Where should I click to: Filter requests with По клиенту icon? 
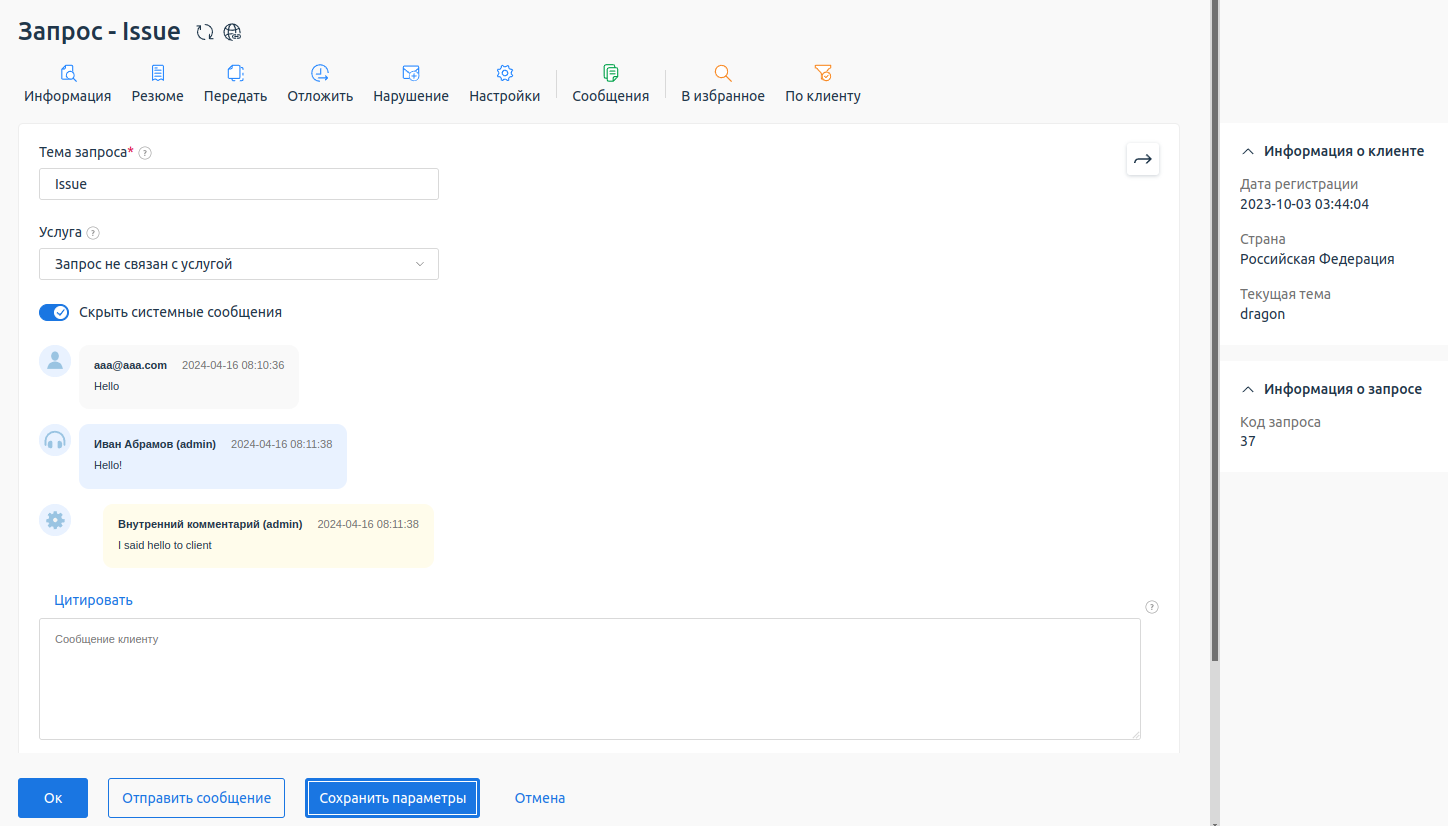point(822,74)
